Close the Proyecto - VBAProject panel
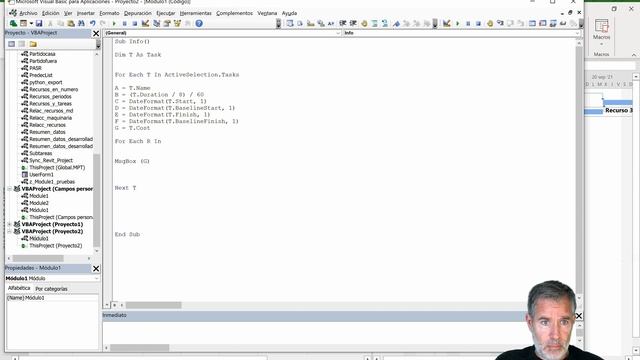 pyautogui.click(x=96, y=33)
